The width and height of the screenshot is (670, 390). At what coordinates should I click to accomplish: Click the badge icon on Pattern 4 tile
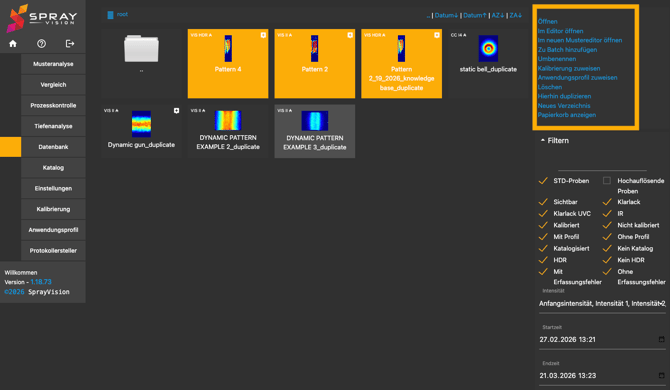click(263, 35)
